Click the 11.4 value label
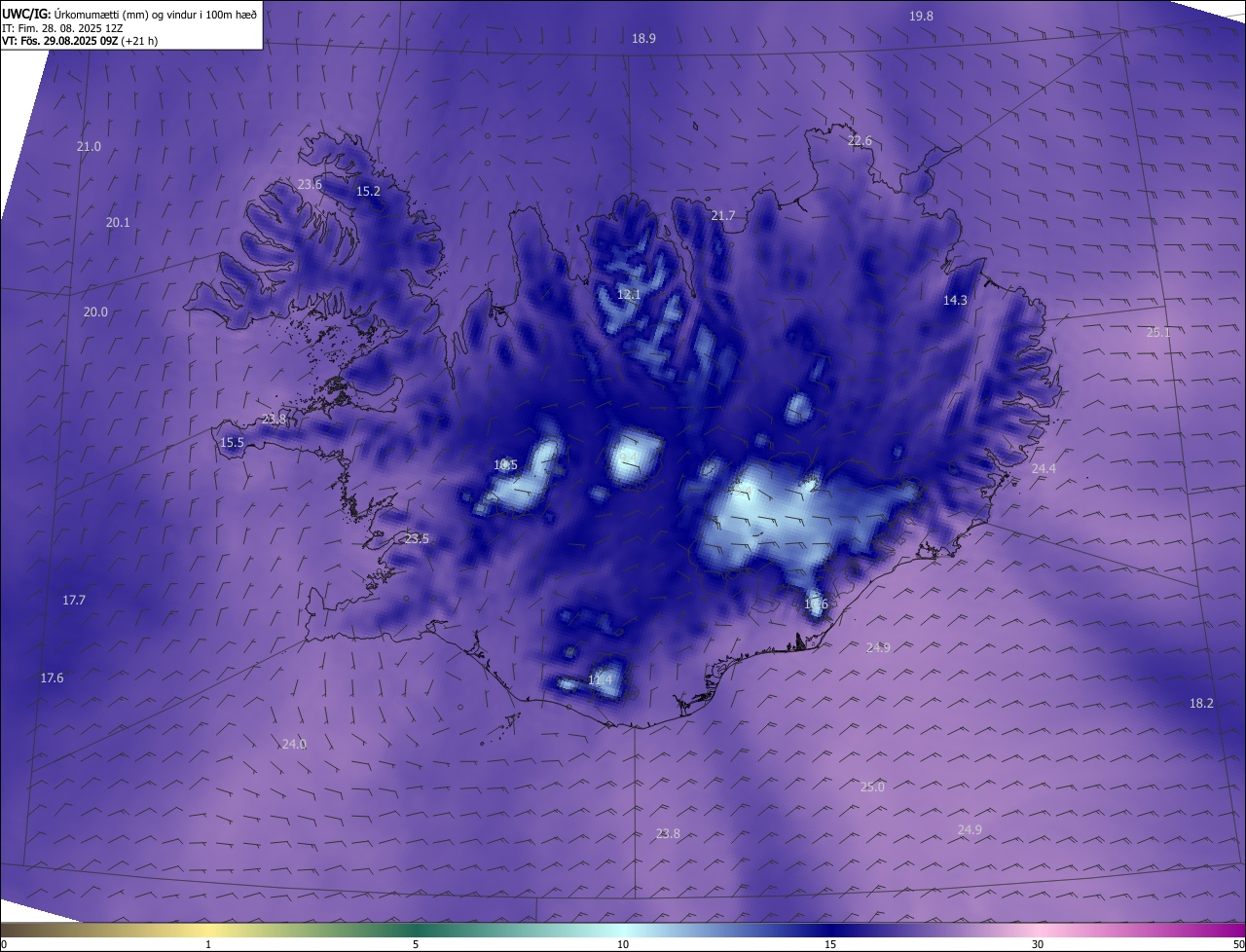1246x952 pixels. 601,680
